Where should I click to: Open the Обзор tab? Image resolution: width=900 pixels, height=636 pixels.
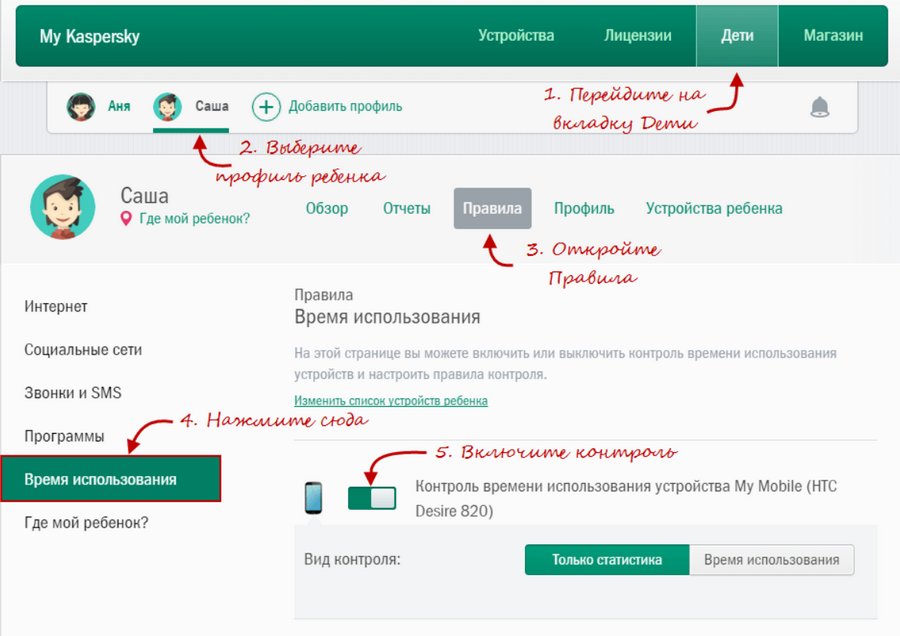[x=327, y=208]
